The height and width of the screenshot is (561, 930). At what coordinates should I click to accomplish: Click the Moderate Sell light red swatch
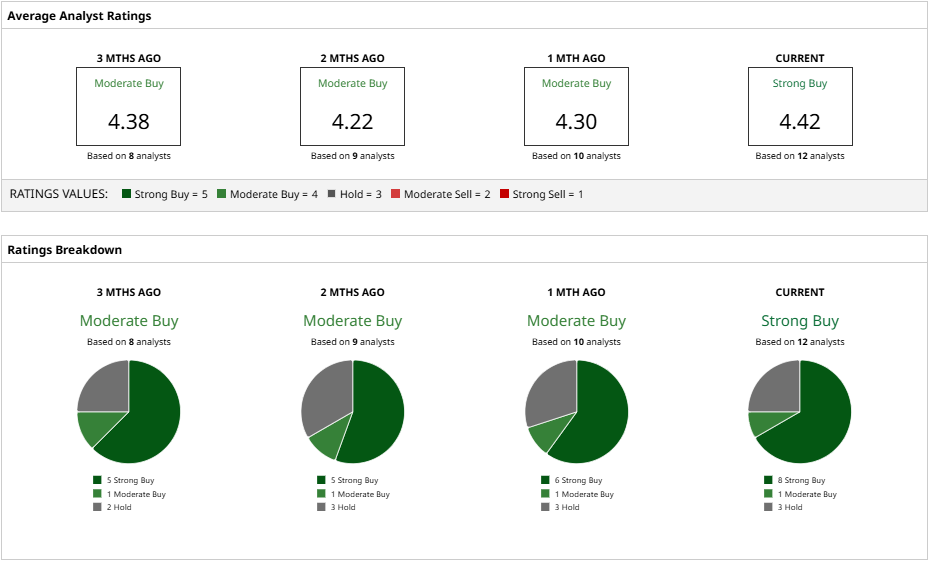[x=396, y=193]
